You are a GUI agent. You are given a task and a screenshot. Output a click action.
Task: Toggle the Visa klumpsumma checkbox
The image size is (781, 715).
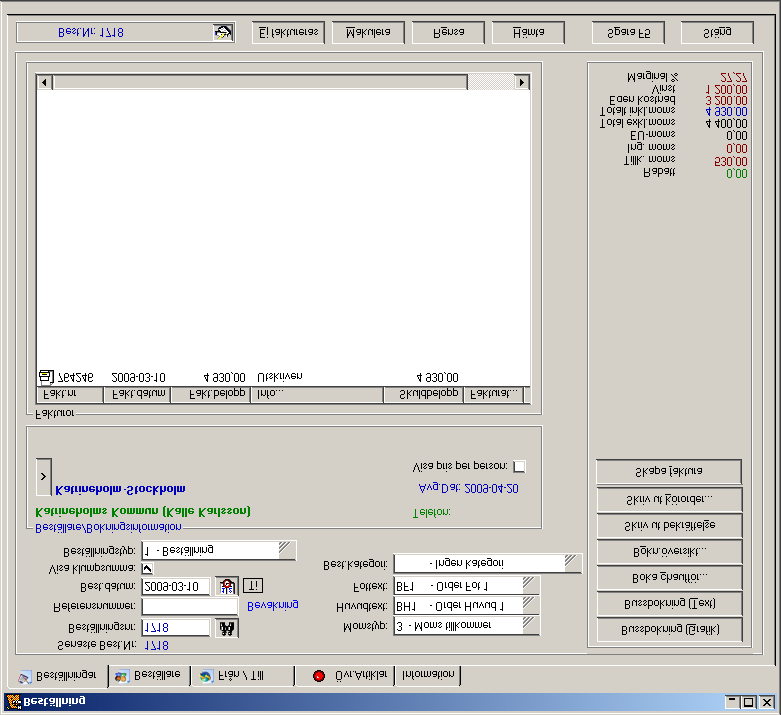coord(147,568)
